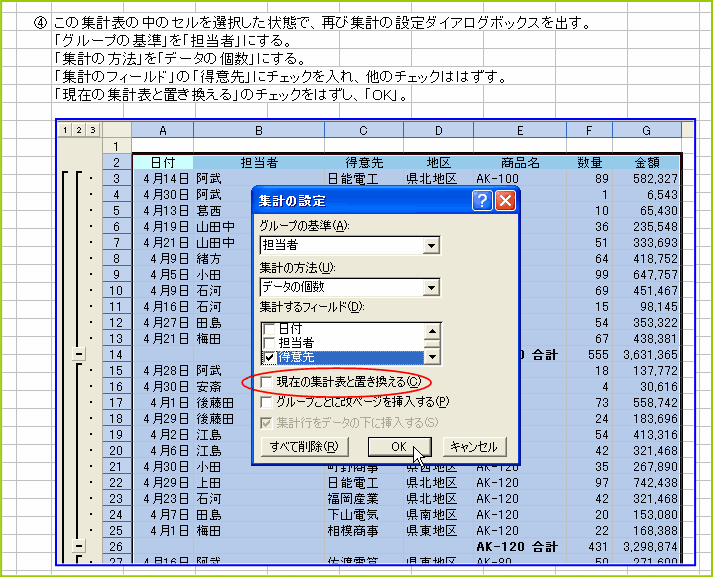Image resolution: width=713 pixels, height=577 pixels.
Task: Click the cell AK-100 in row 3
Action: click(x=520, y=178)
